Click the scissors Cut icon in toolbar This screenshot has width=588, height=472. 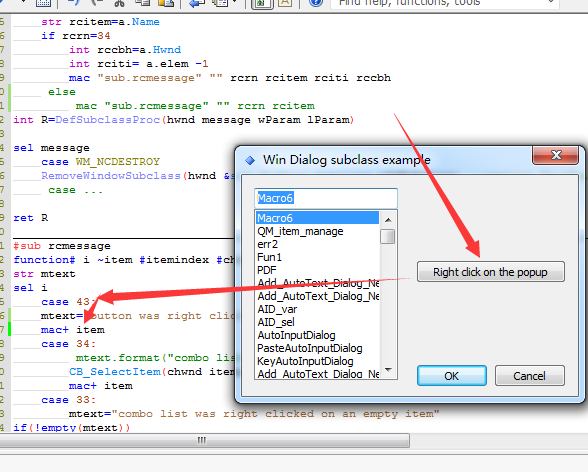pyautogui.click(x=119, y=3)
